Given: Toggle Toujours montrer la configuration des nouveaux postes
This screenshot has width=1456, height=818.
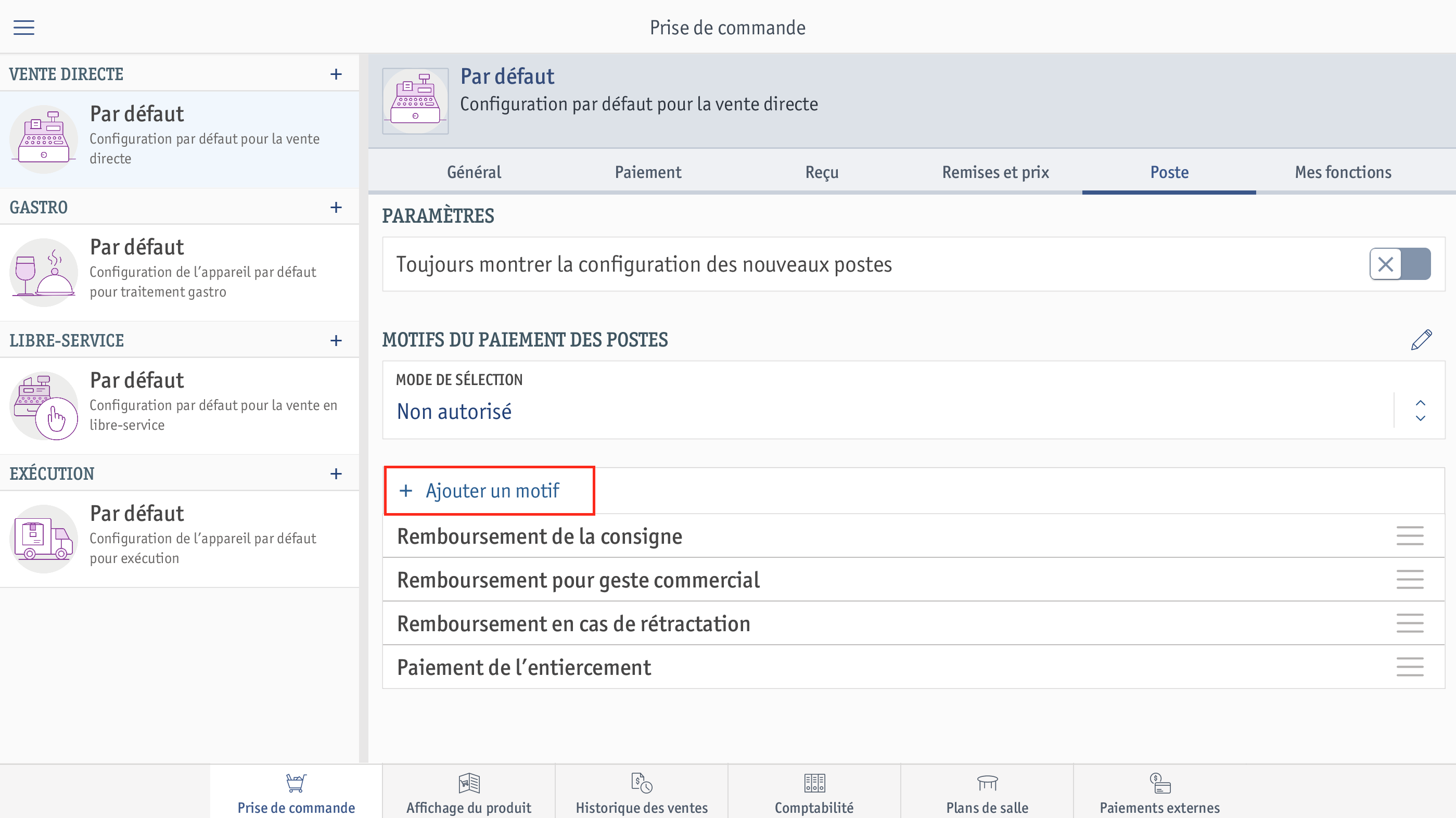Looking at the screenshot, I should [x=1399, y=264].
